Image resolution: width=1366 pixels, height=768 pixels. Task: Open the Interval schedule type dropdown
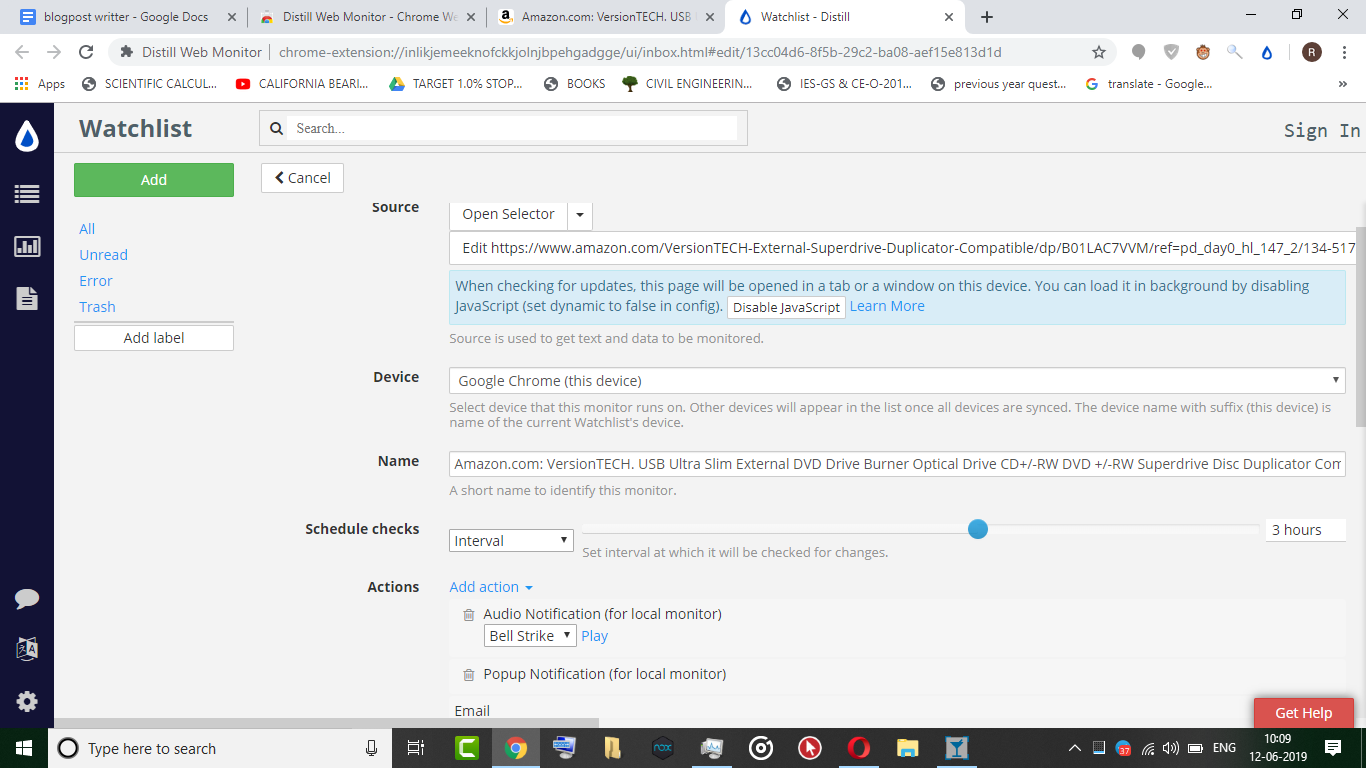click(511, 541)
